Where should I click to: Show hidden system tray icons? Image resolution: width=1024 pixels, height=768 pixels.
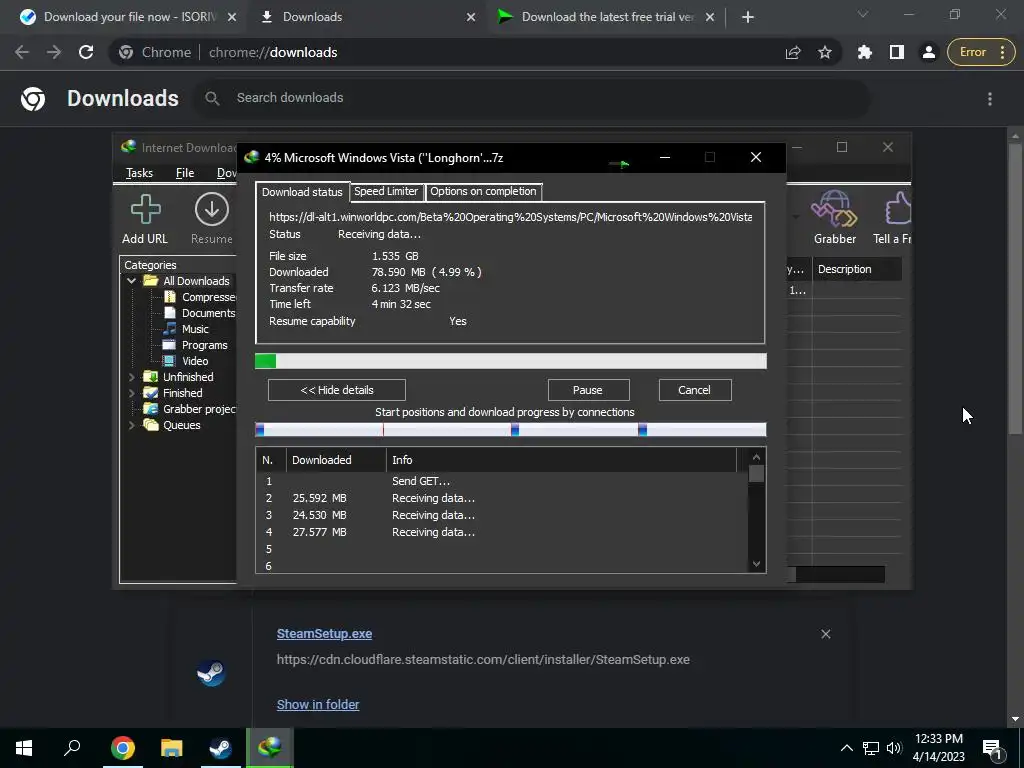pyautogui.click(x=846, y=748)
